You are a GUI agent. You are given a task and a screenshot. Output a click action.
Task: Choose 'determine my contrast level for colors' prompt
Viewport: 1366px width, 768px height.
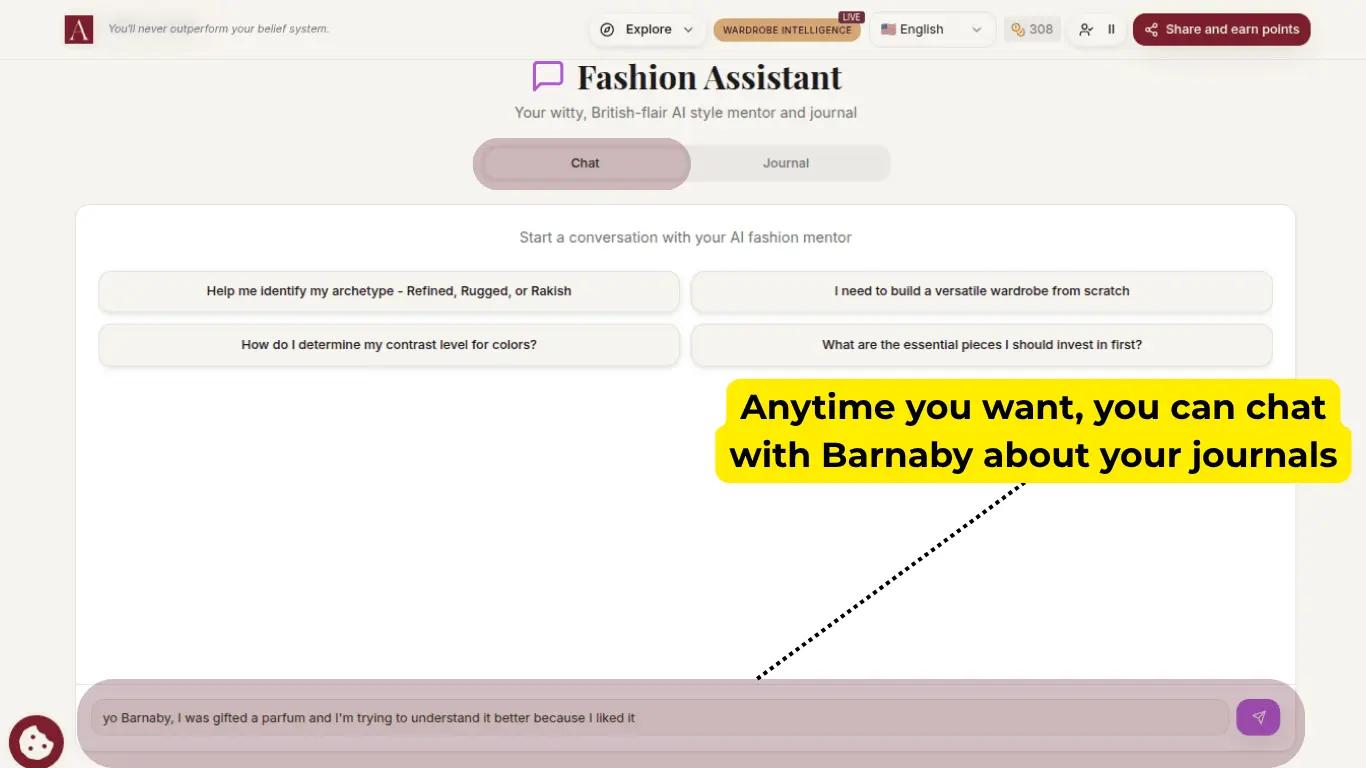point(389,344)
